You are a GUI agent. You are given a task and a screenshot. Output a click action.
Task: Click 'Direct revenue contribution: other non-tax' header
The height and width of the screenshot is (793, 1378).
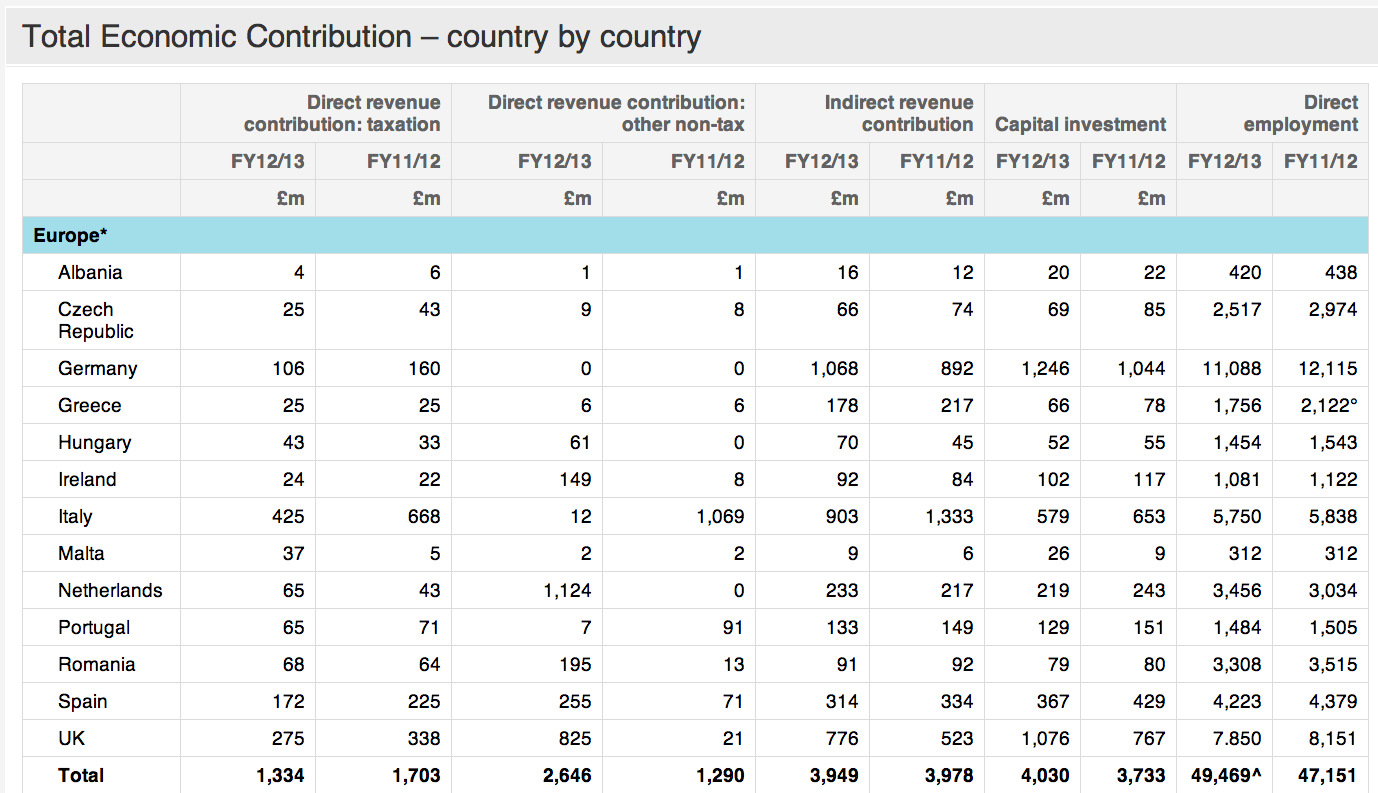coord(616,113)
